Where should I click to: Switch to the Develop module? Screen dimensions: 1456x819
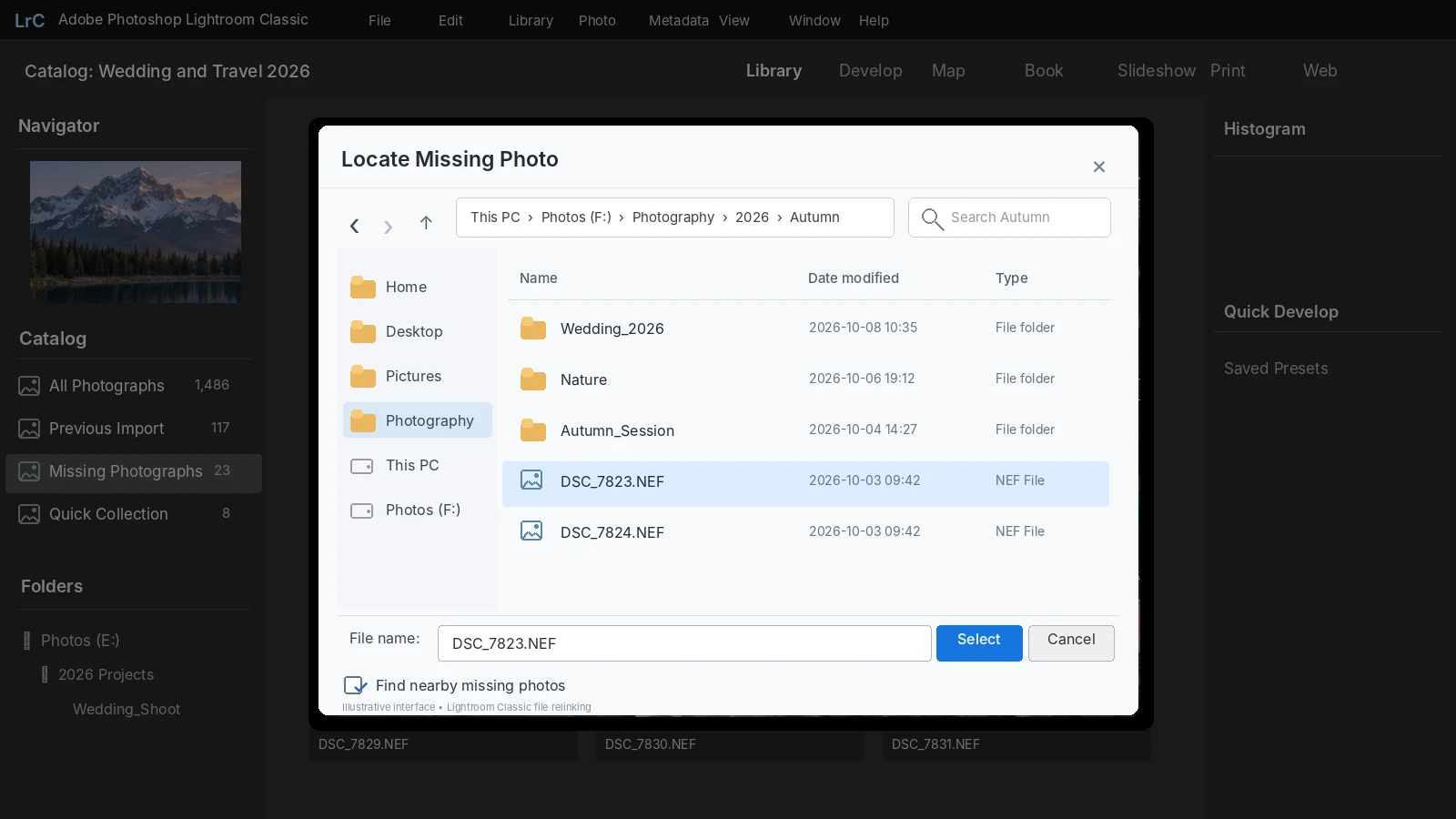click(871, 71)
